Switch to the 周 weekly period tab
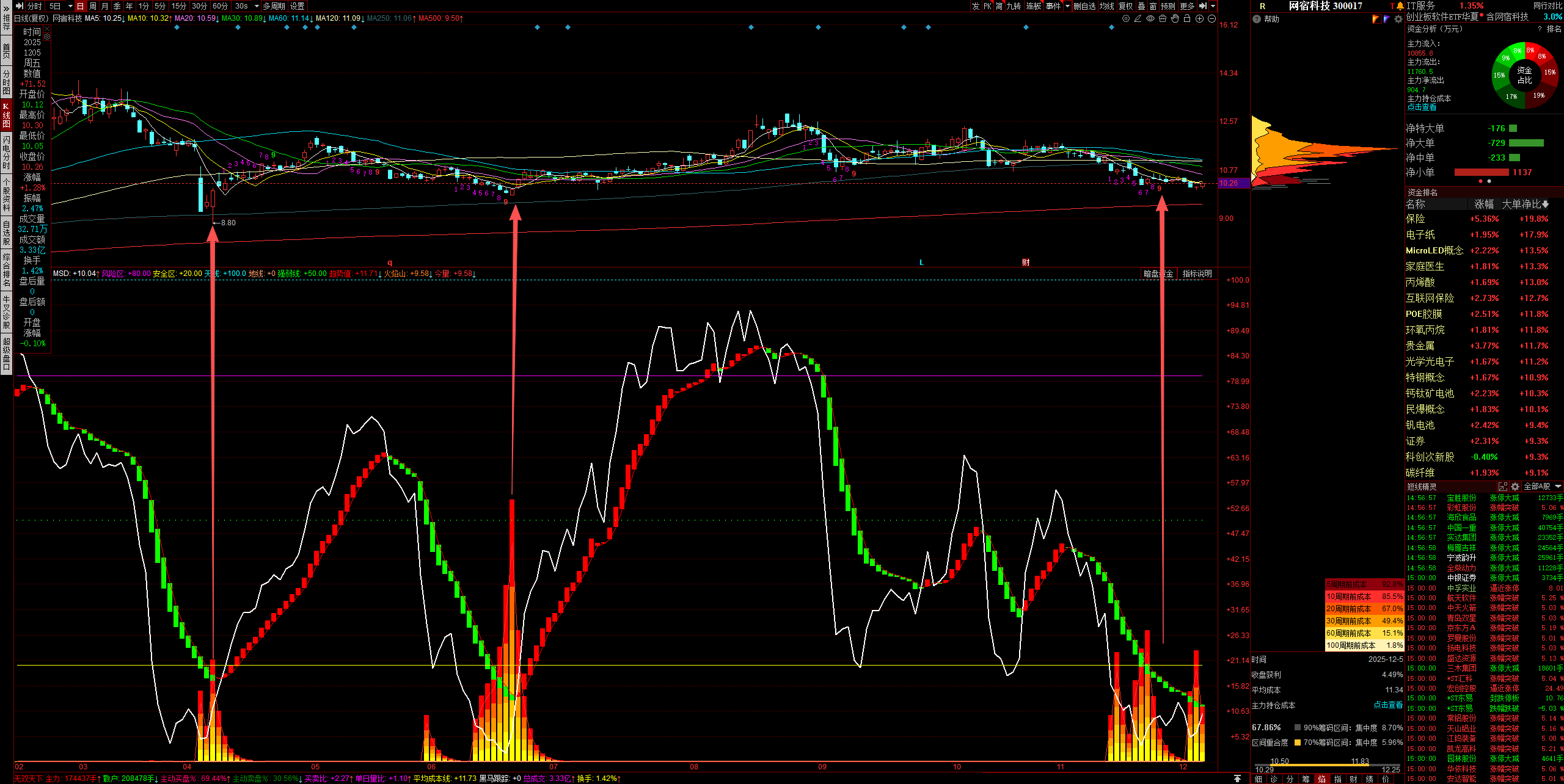The image size is (1564, 784). [93, 6]
